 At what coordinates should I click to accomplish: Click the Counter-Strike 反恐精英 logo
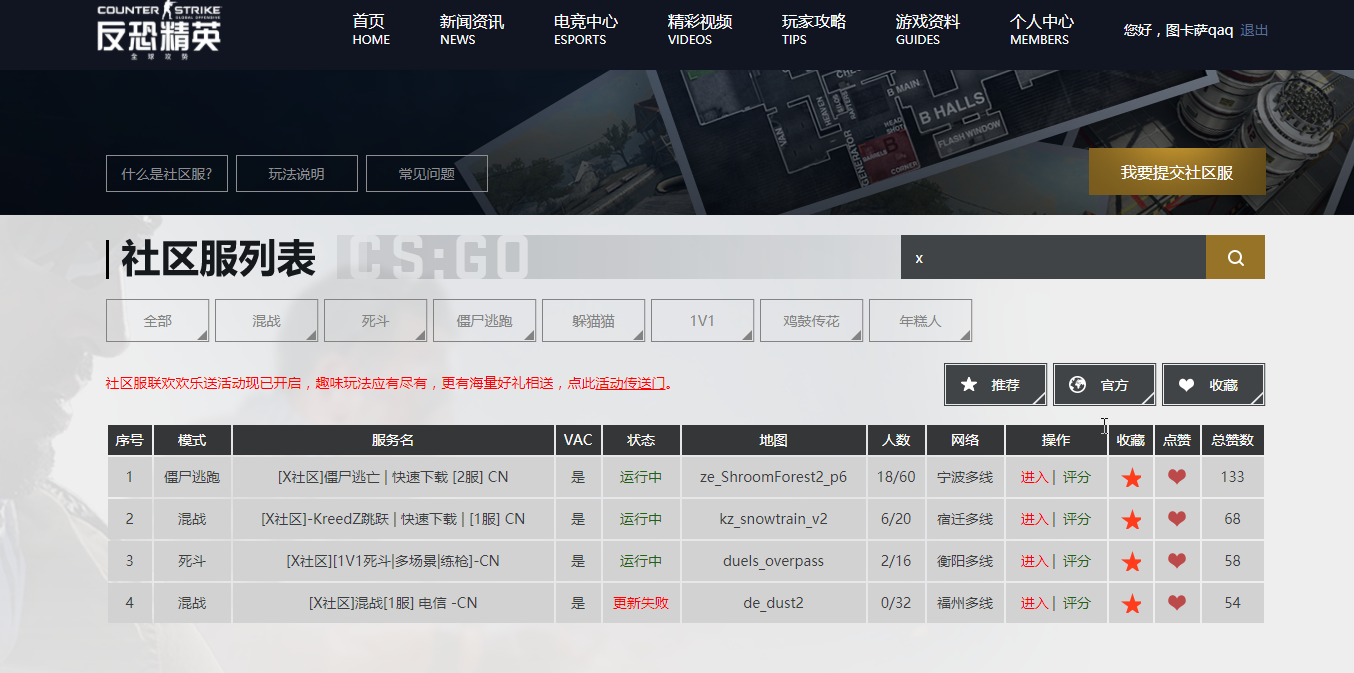(x=160, y=30)
